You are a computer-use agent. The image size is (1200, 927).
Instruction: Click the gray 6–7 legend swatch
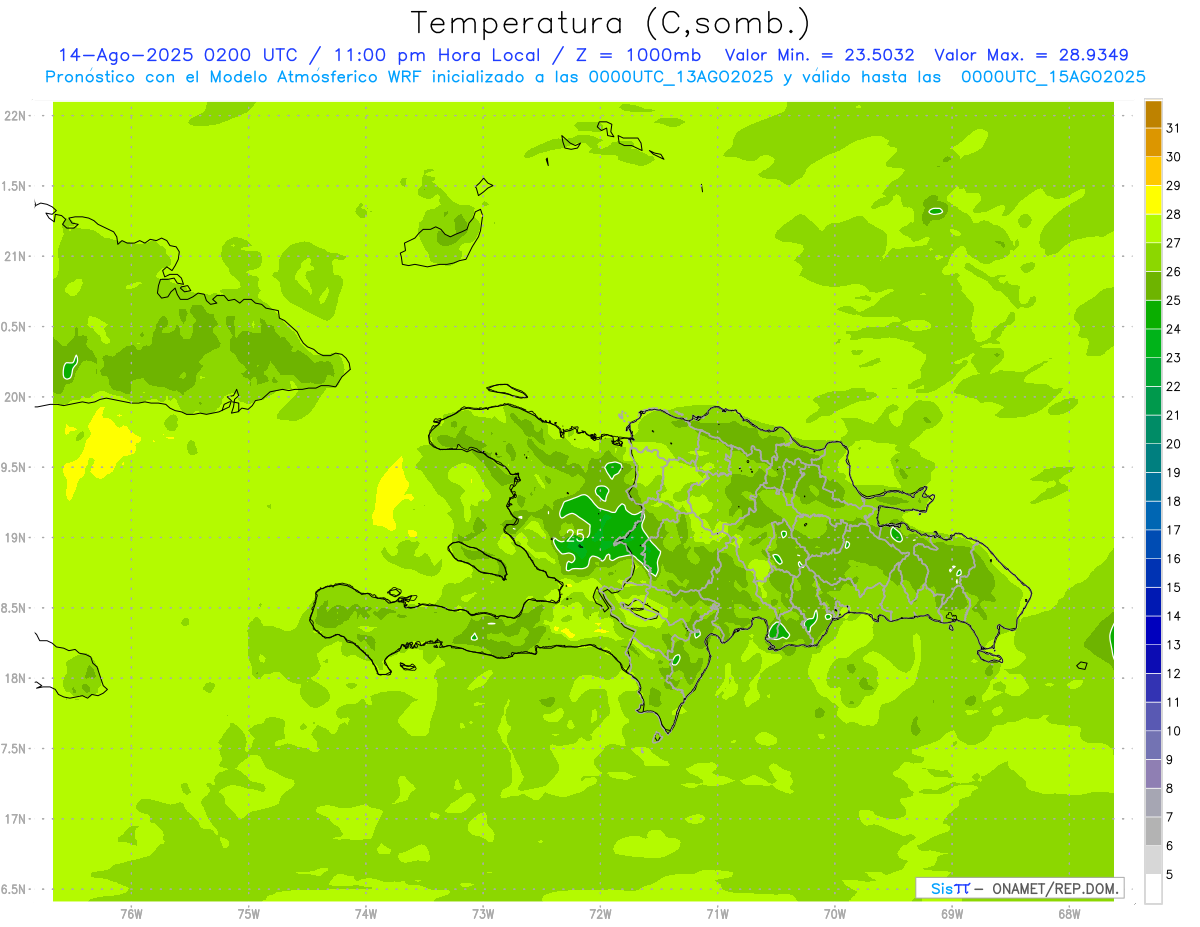(1153, 832)
